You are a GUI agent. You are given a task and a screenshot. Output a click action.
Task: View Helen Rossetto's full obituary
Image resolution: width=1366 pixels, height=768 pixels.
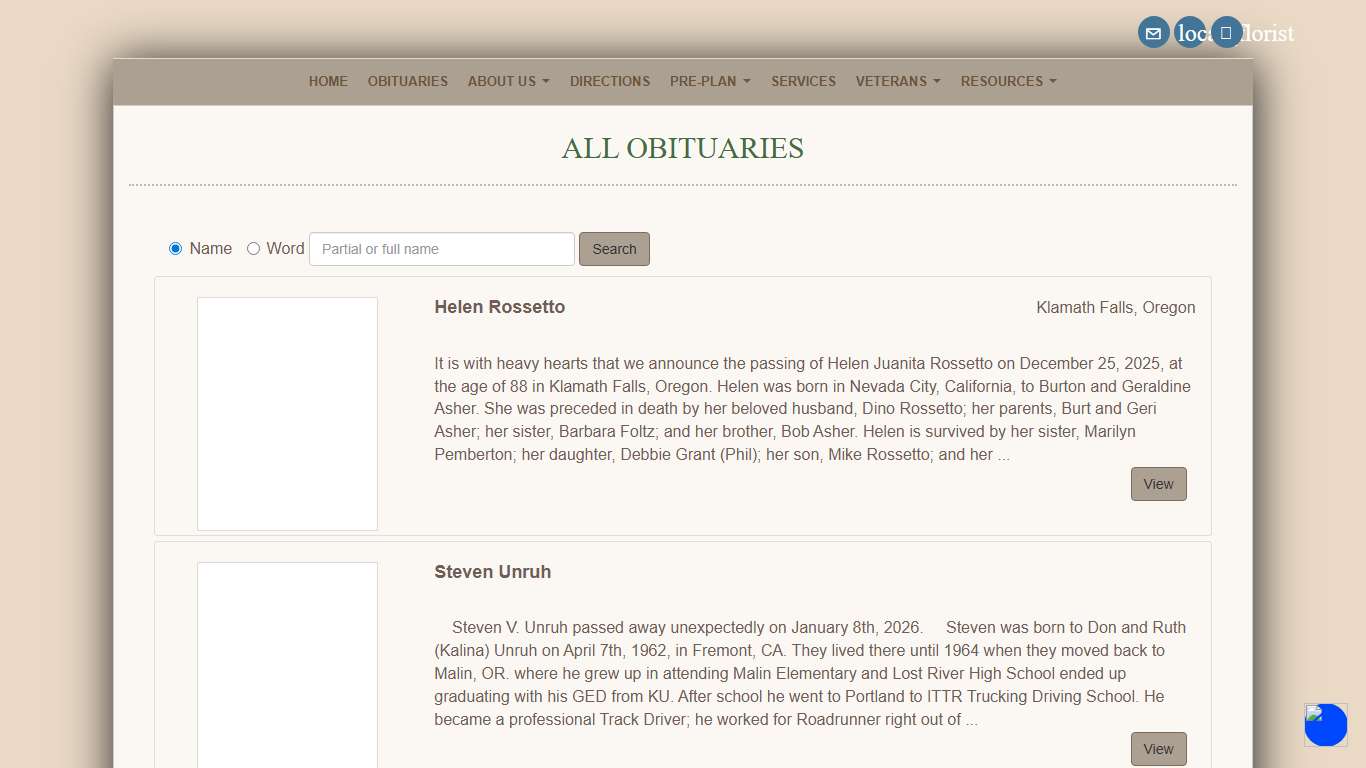1158,483
